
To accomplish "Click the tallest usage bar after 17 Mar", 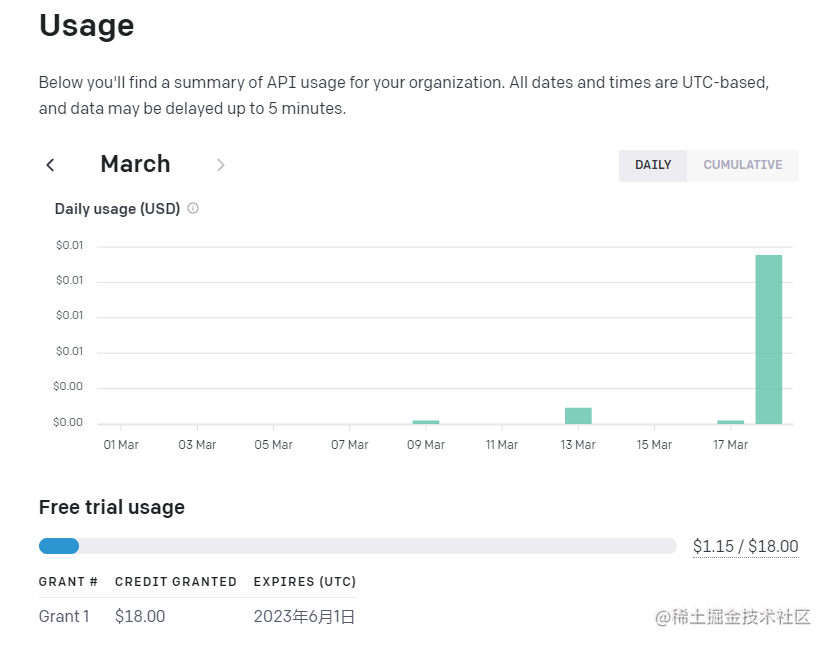I will click(768, 339).
